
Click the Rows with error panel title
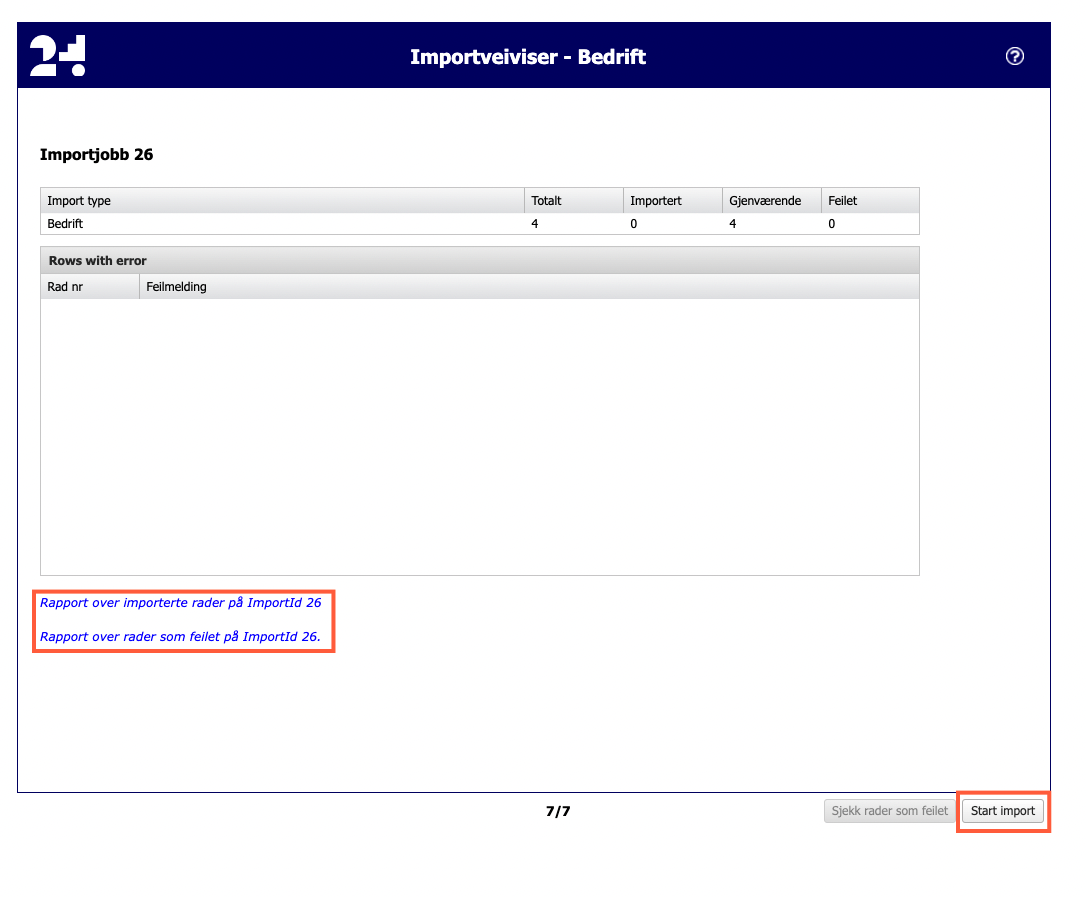tap(98, 261)
